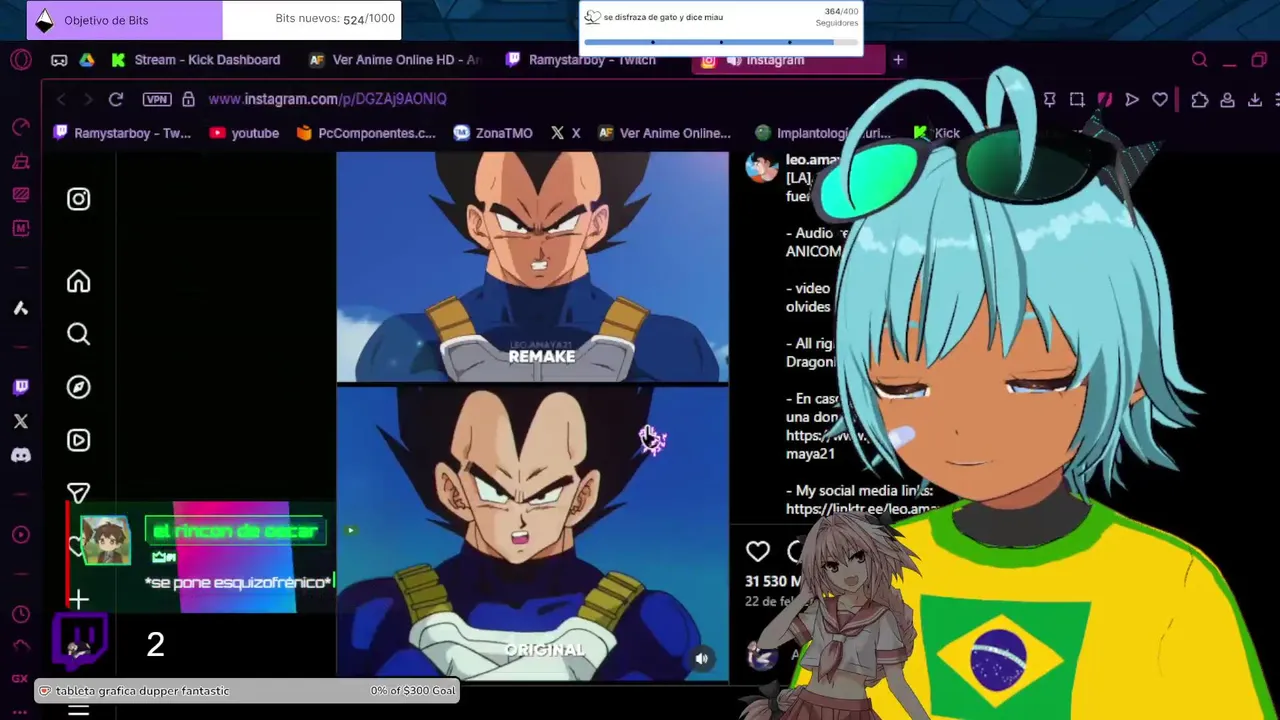The width and height of the screenshot is (1280, 720).
Task: Click the followers goal progress bar
Action: [x=720, y=42]
